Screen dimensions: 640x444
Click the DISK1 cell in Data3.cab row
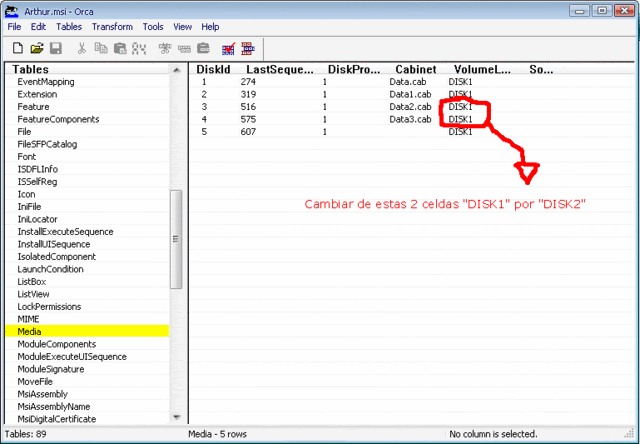(x=460, y=119)
